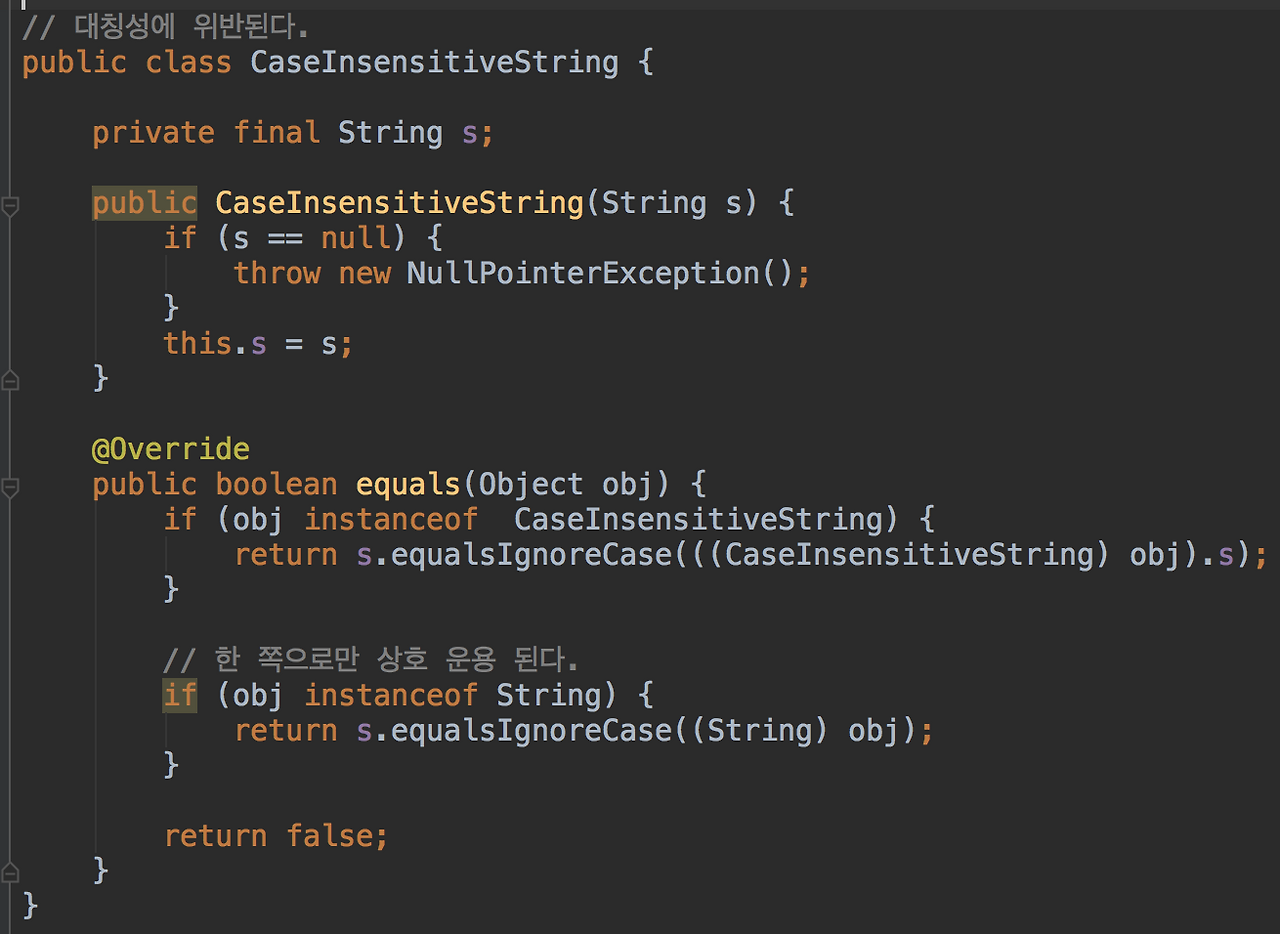Click the 'final' keyword
This screenshot has height=934, width=1280.
click(277, 133)
